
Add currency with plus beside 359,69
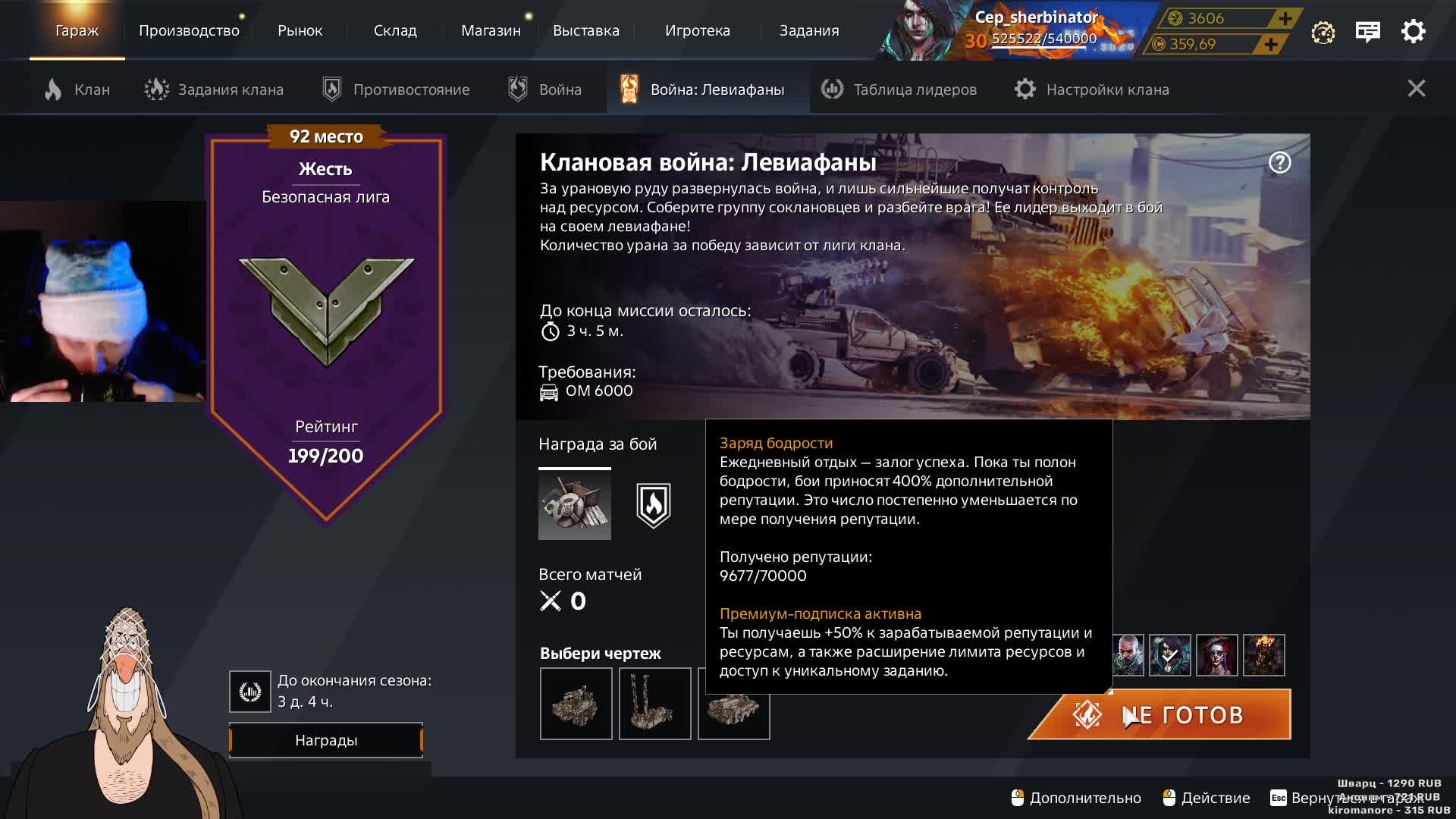click(1271, 44)
